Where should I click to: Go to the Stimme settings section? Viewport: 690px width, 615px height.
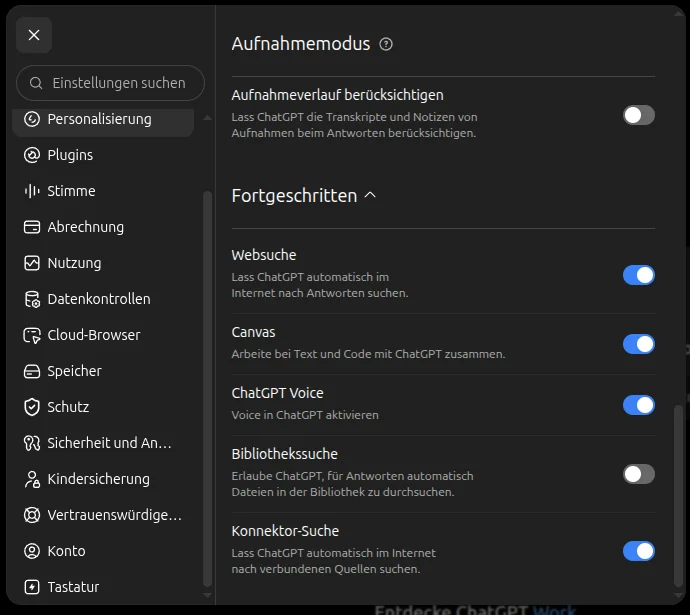[103, 191]
